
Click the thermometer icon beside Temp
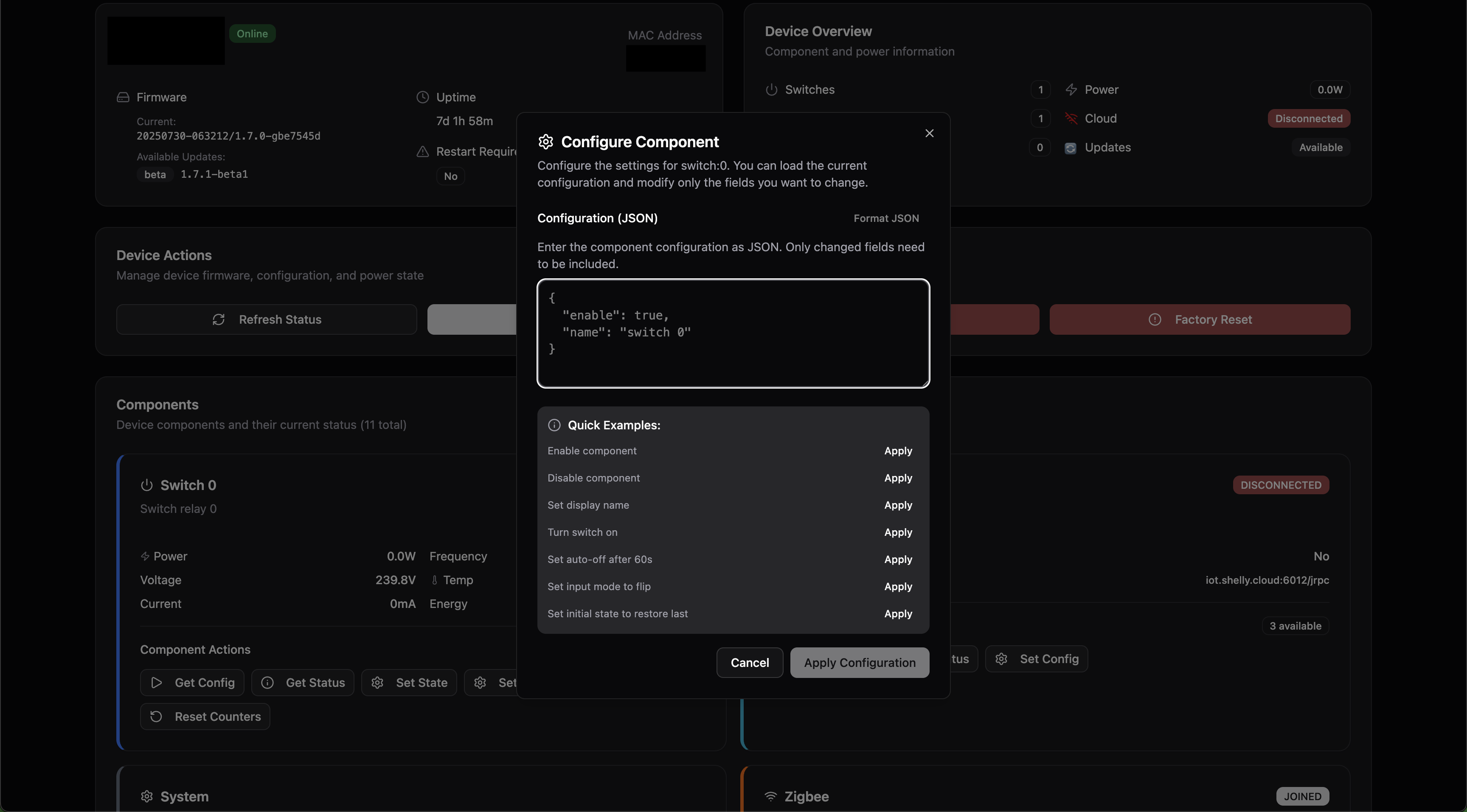tap(435, 580)
